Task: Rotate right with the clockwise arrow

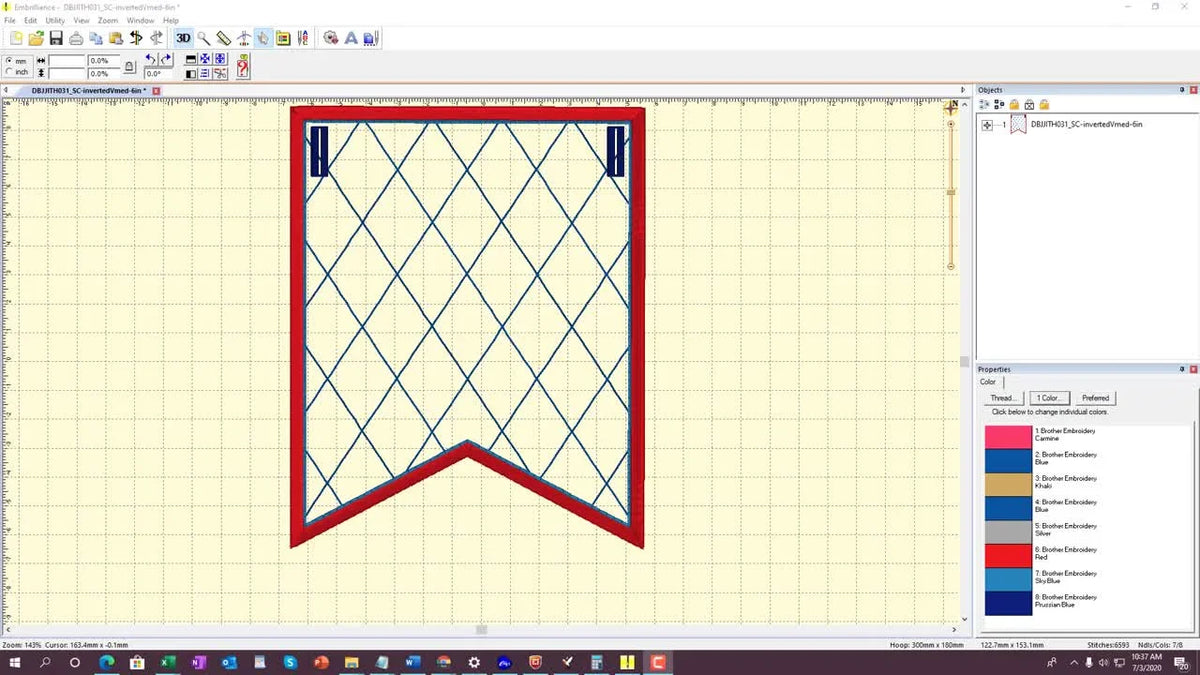Action: [x=166, y=59]
